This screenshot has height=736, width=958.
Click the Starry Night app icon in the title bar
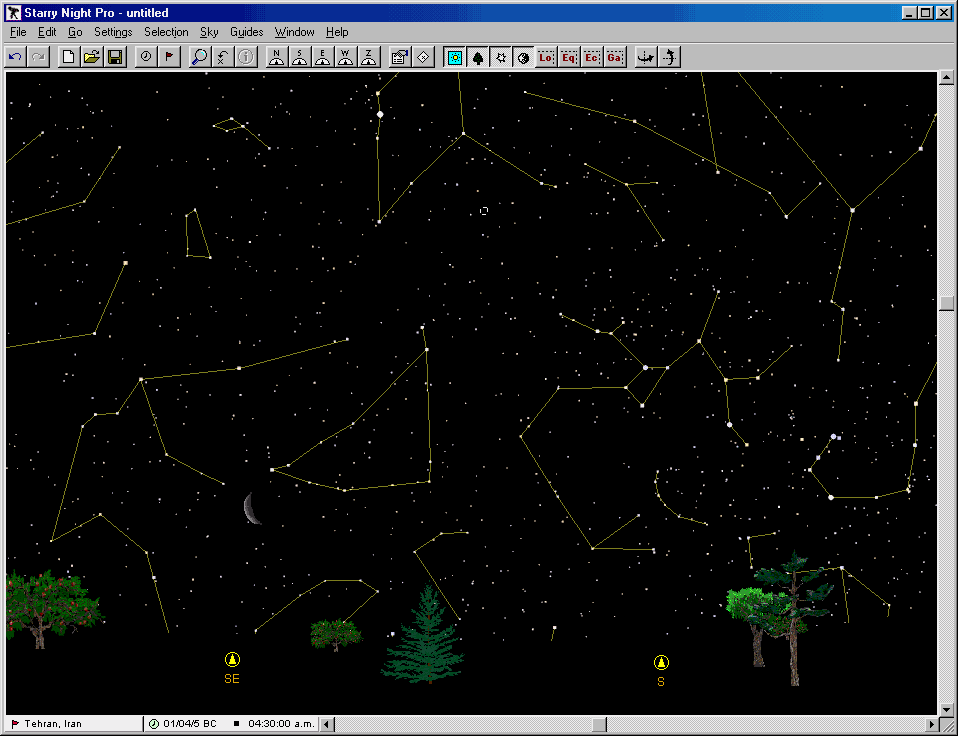13,12
